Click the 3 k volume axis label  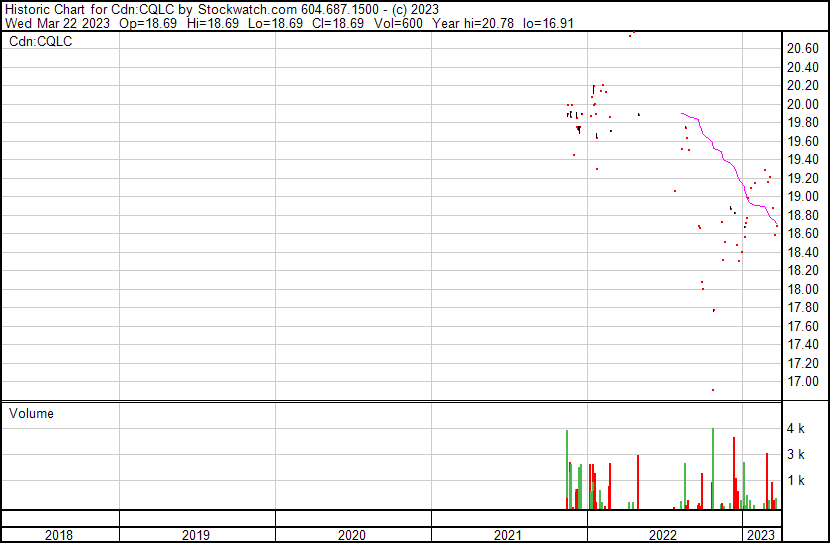(x=795, y=454)
